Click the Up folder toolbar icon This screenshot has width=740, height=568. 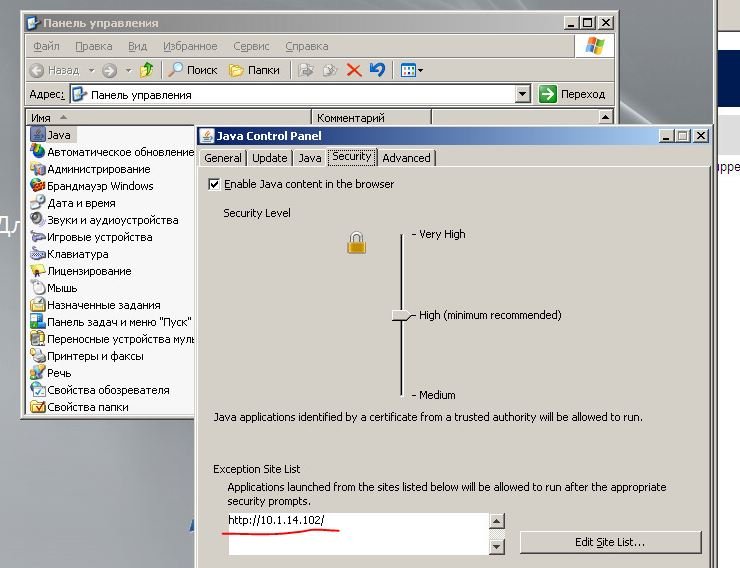147,70
